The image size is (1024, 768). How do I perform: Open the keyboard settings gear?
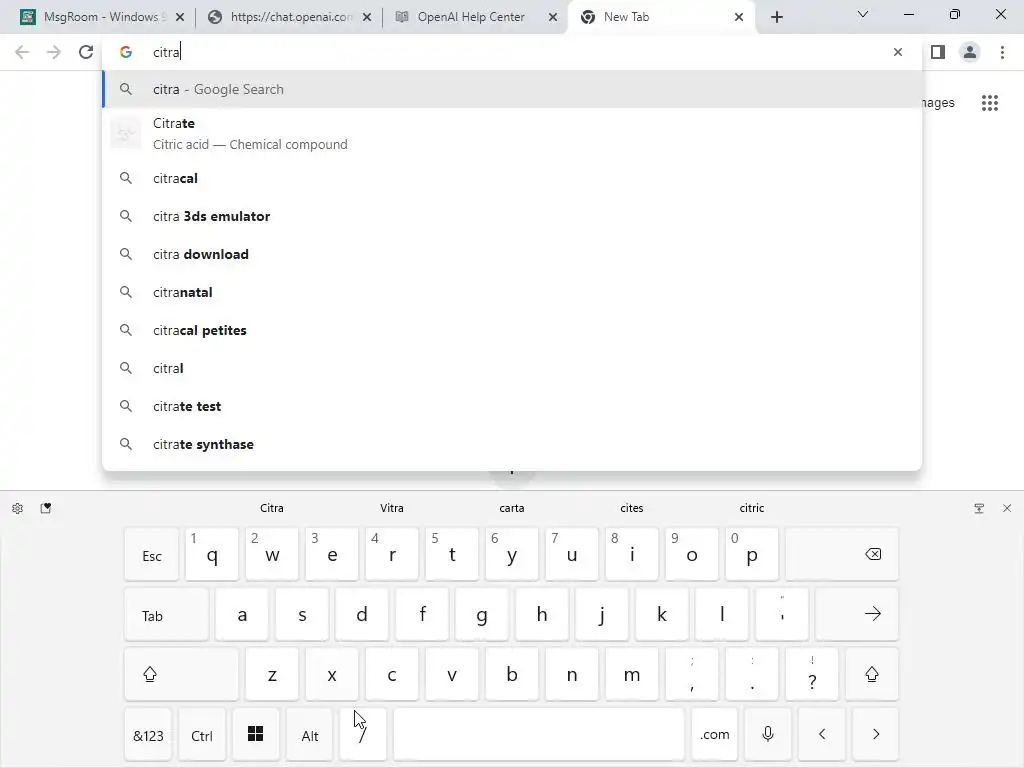[x=18, y=508]
